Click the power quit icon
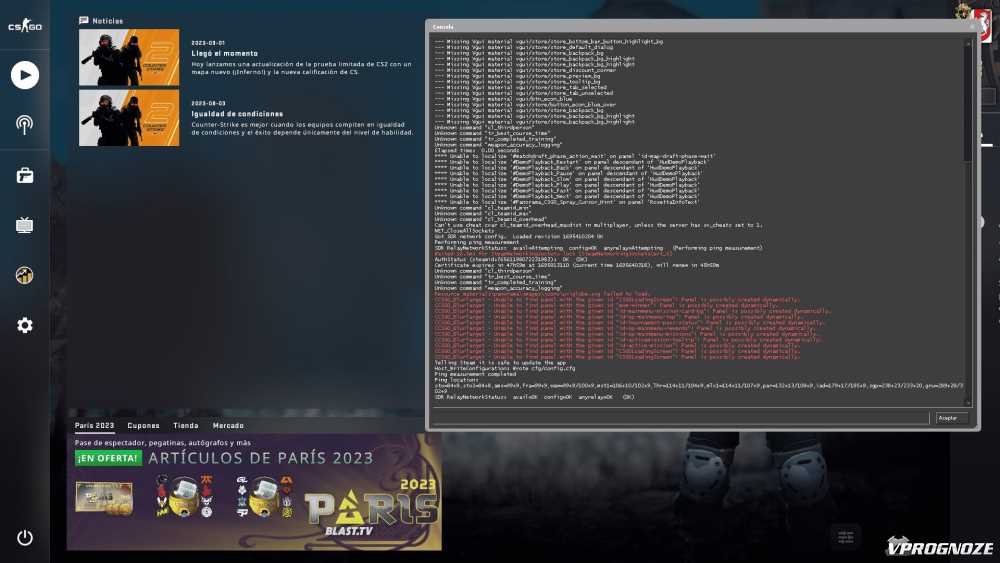This screenshot has width=1000, height=563. pyautogui.click(x=25, y=537)
